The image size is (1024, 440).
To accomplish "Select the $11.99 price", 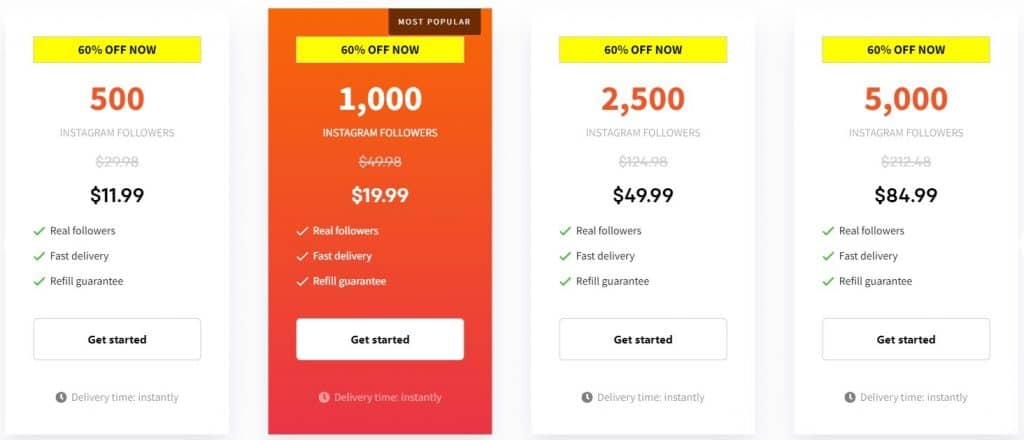I will (x=117, y=195).
